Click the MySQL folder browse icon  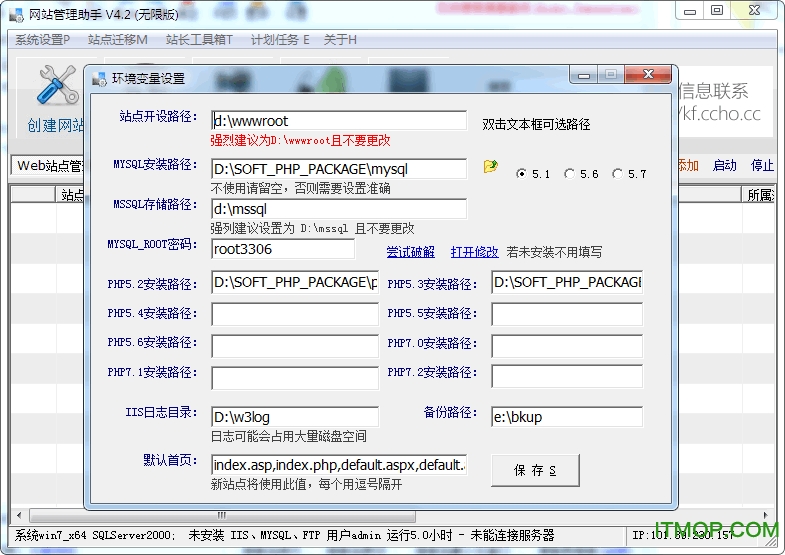pyautogui.click(x=491, y=166)
